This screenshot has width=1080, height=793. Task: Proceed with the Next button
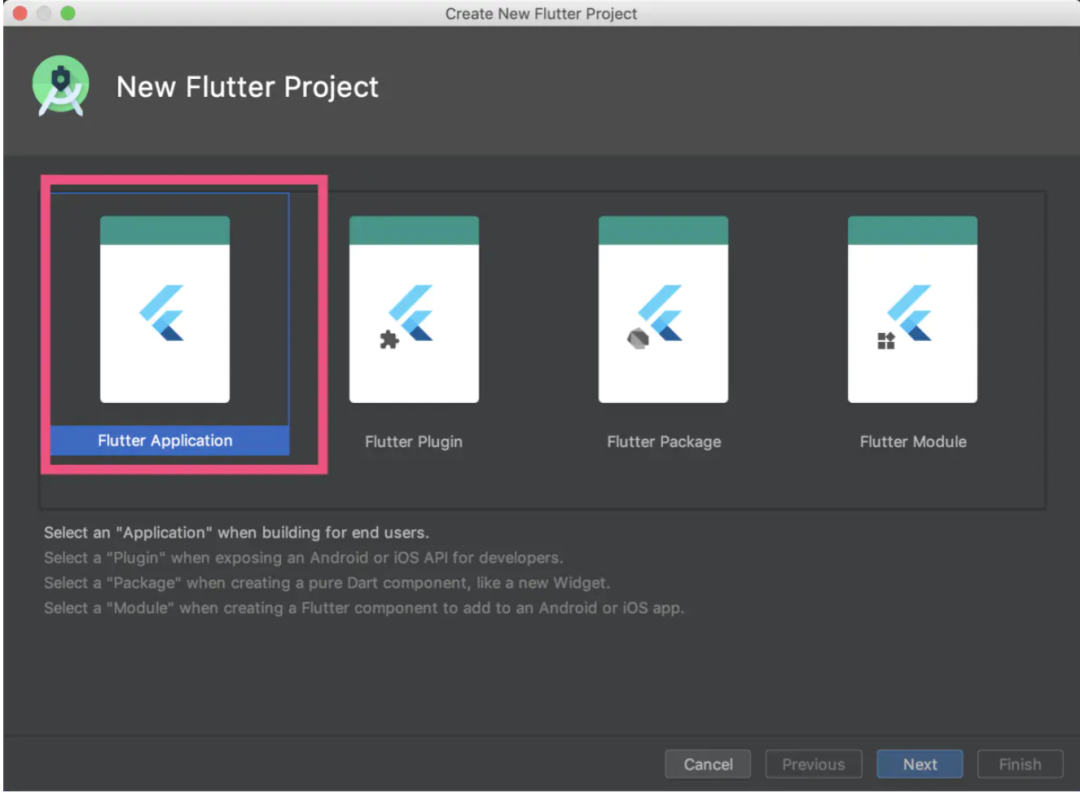coord(920,764)
